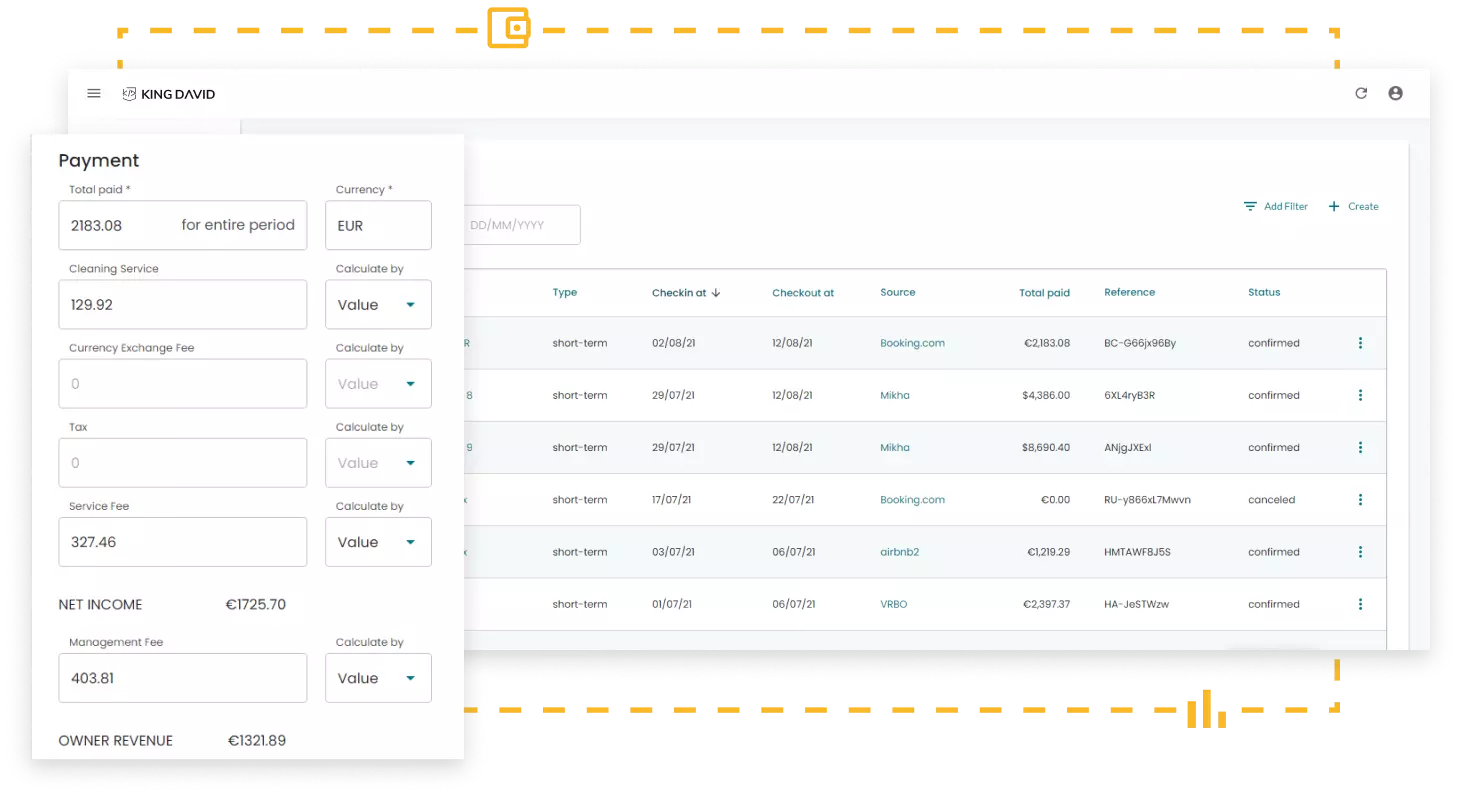
Task: Open row actions for the VRBO booking
Action: [x=1360, y=604]
